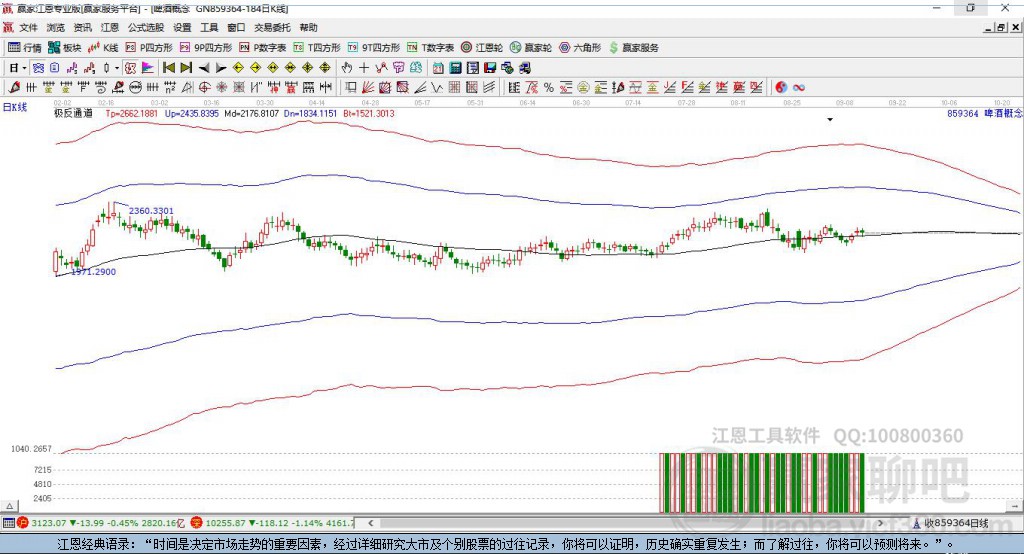
Task: Click the bottom horizontal scrollbar left arrow
Action: (370, 523)
